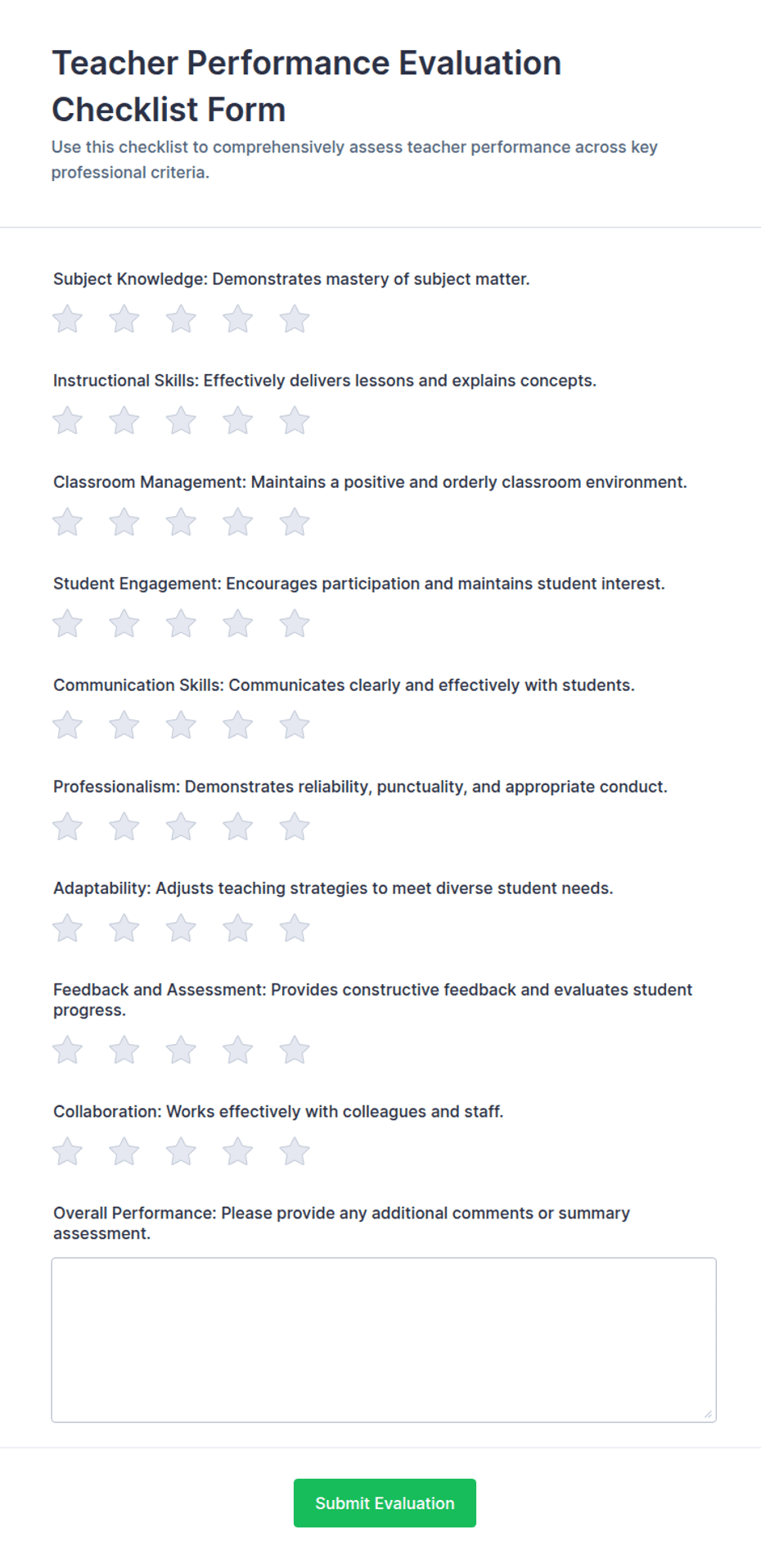Select third star for Adaptability
The height and width of the screenshot is (1568, 761).
pyautogui.click(x=181, y=929)
